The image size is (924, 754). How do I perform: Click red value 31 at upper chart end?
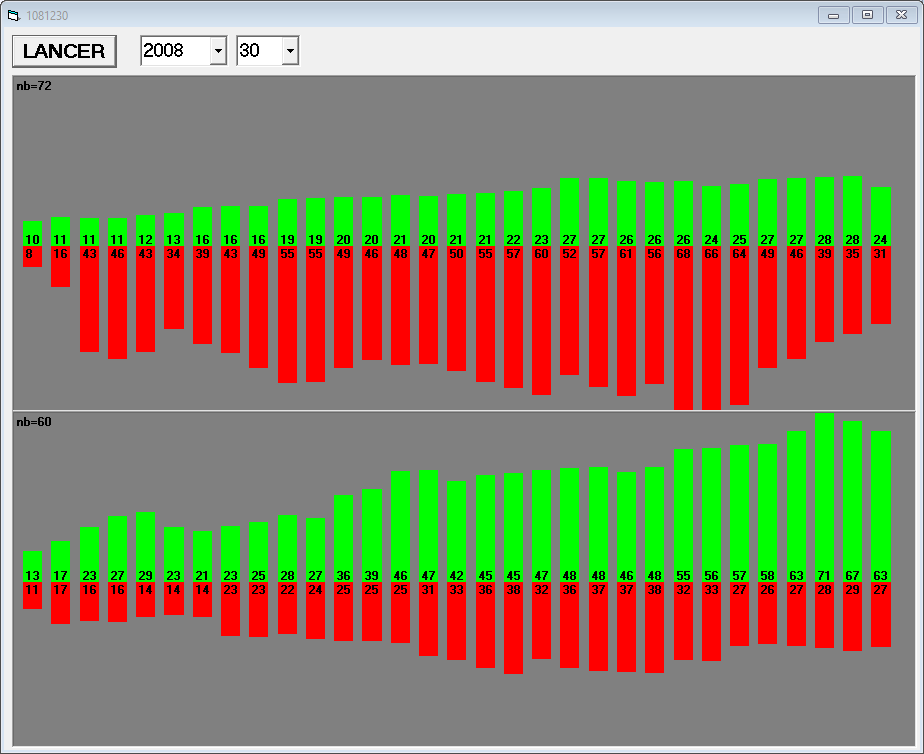880,254
